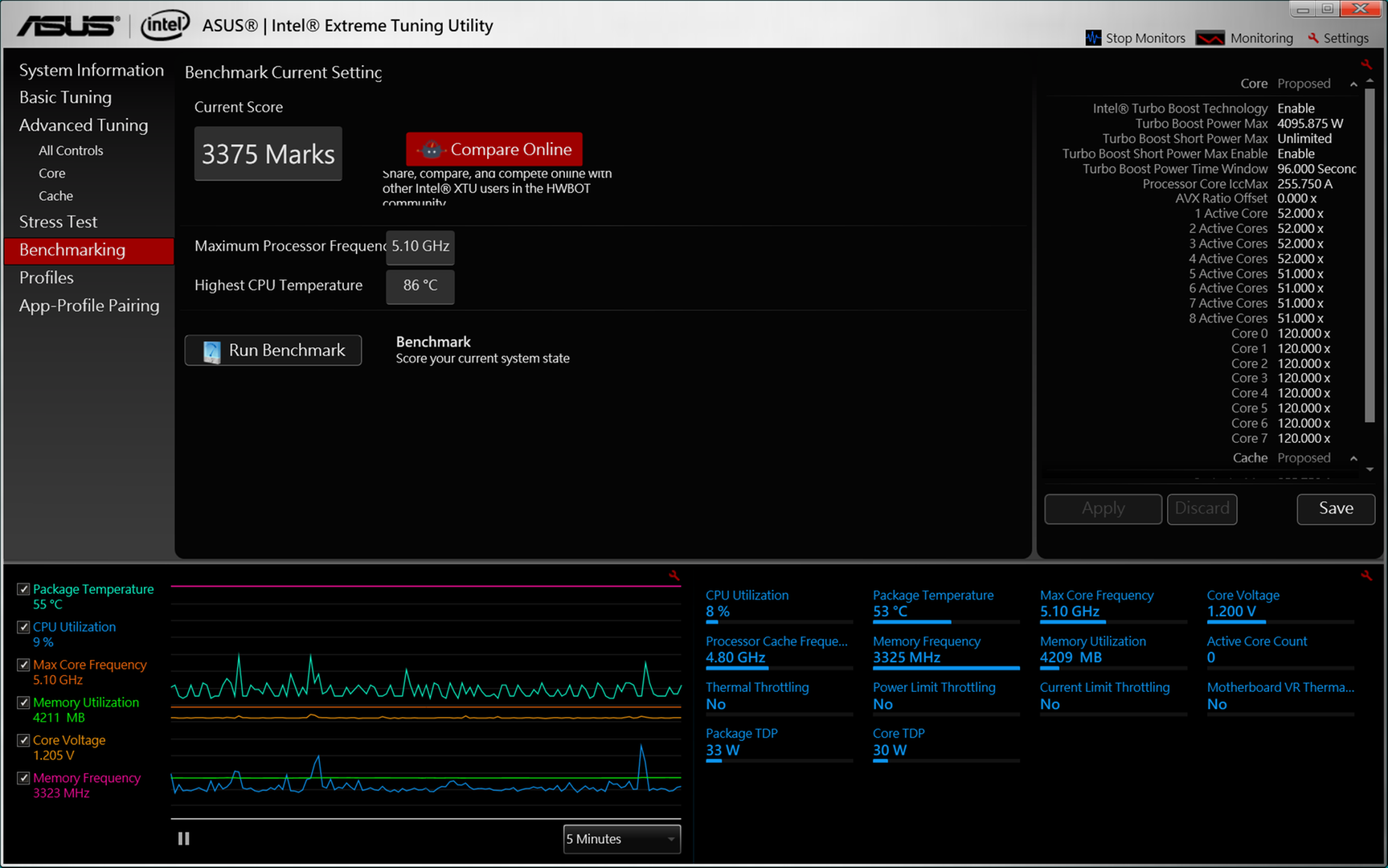Screen dimensions: 1388x868
Task: Open the 5 Minutes time range dropdown
Action: 622,839
